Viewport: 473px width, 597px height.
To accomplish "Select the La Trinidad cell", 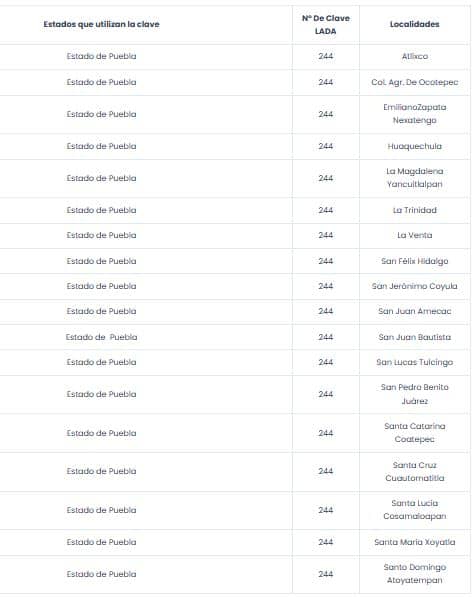I will point(415,210).
